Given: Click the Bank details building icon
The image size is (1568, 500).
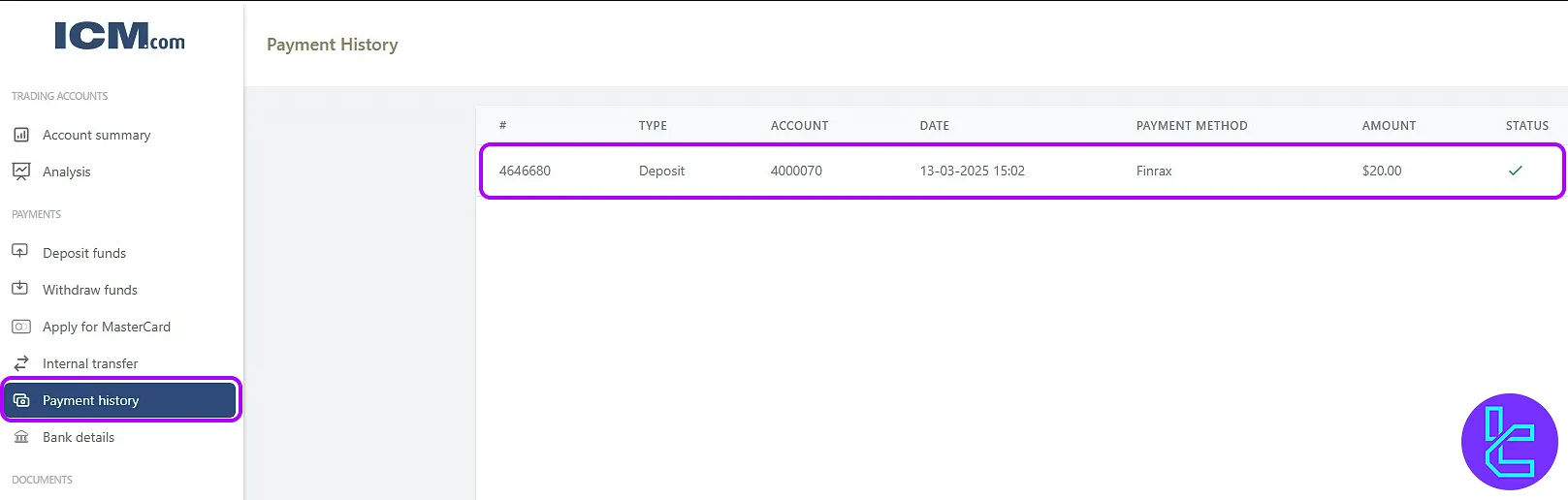Looking at the screenshot, I should pos(20,437).
